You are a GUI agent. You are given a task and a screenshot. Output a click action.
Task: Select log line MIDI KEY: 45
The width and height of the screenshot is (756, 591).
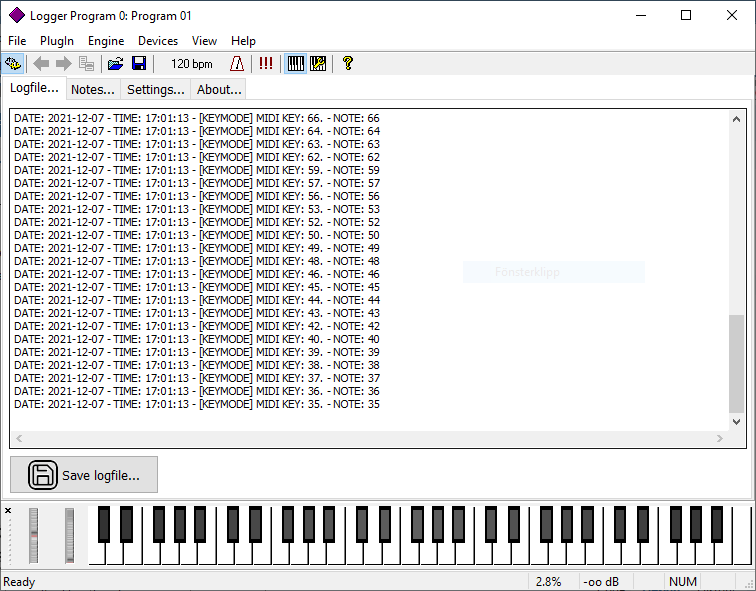coord(197,287)
